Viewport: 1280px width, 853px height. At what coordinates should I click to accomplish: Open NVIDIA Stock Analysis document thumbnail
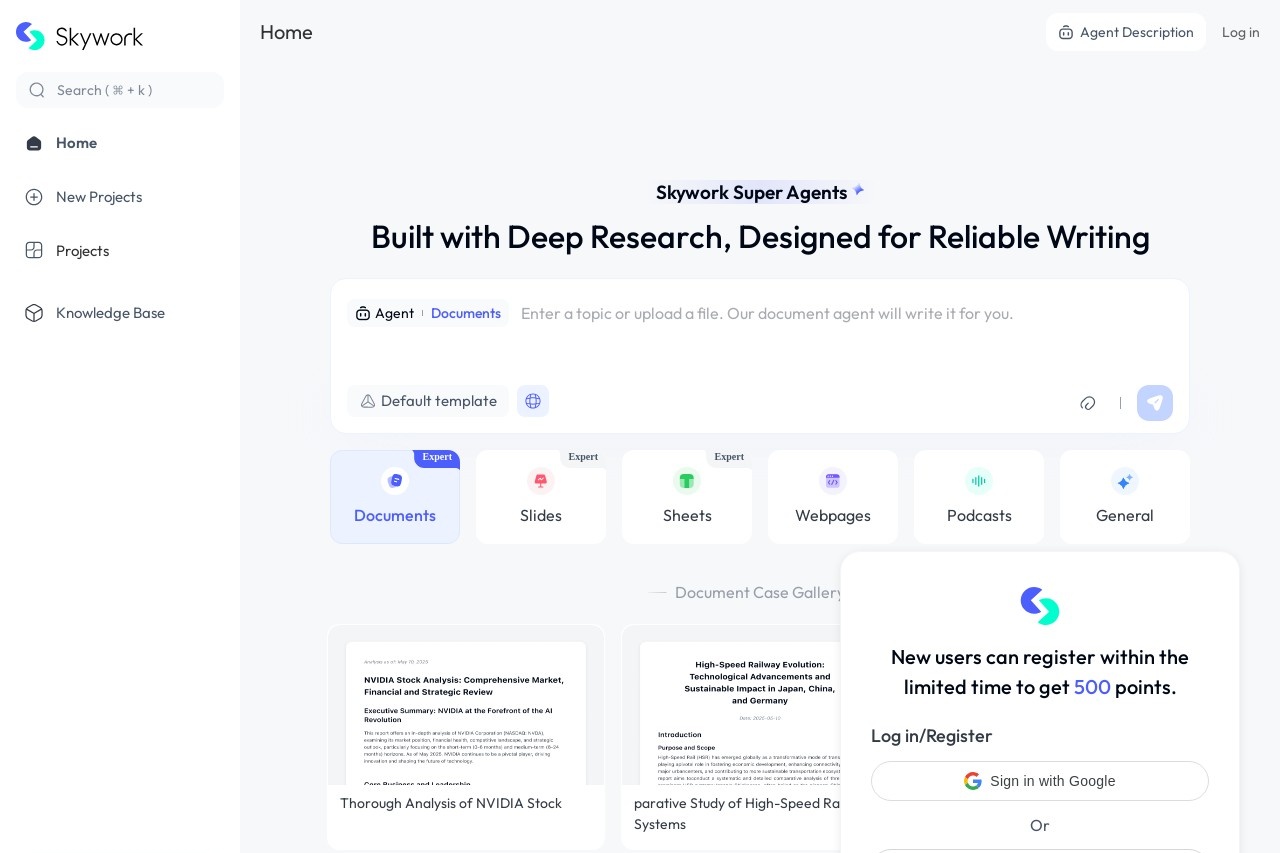pos(466,713)
